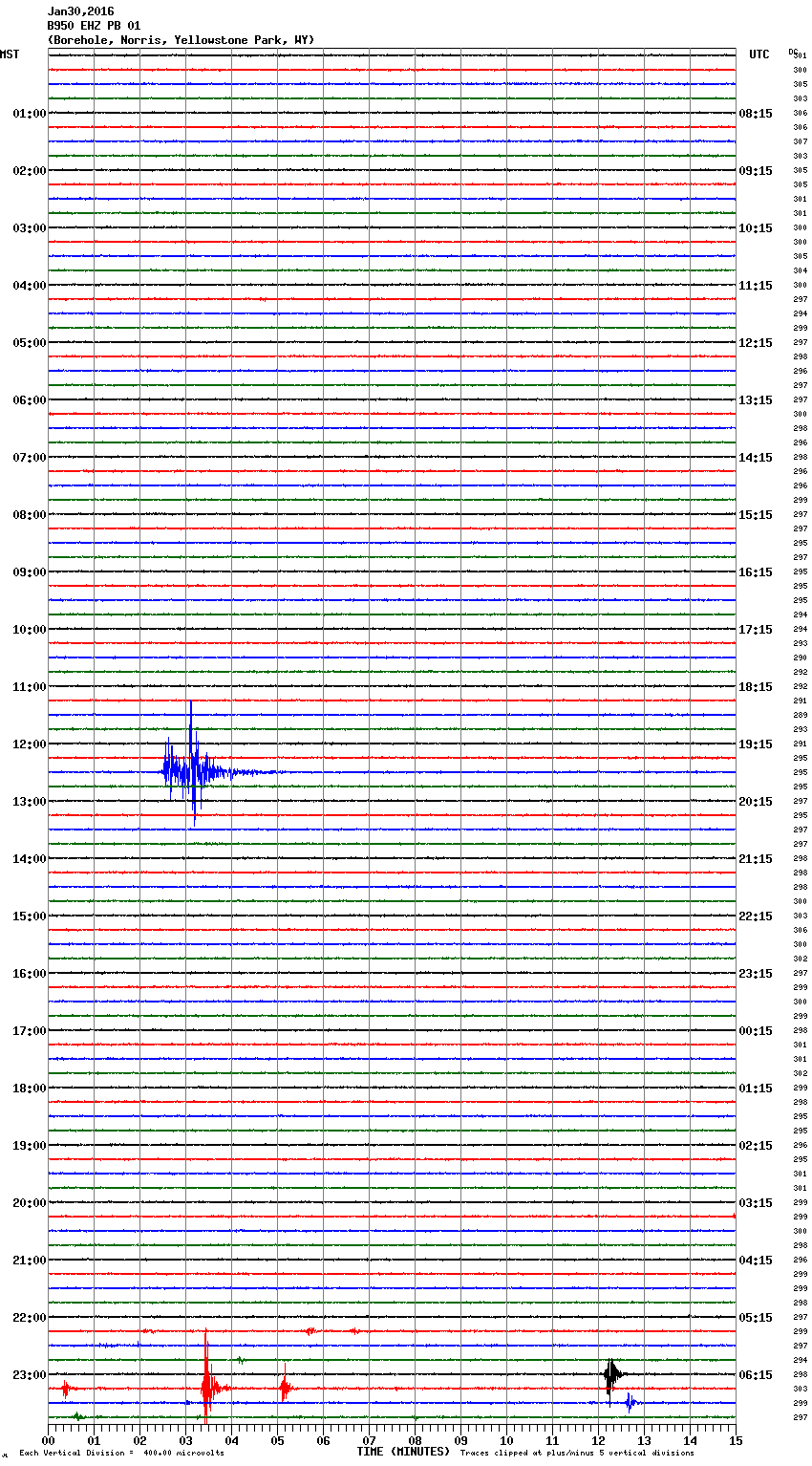The image size is (812, 1466).
Task: Select the 21:00 MST time label
Action: [x=29, y=1261]
